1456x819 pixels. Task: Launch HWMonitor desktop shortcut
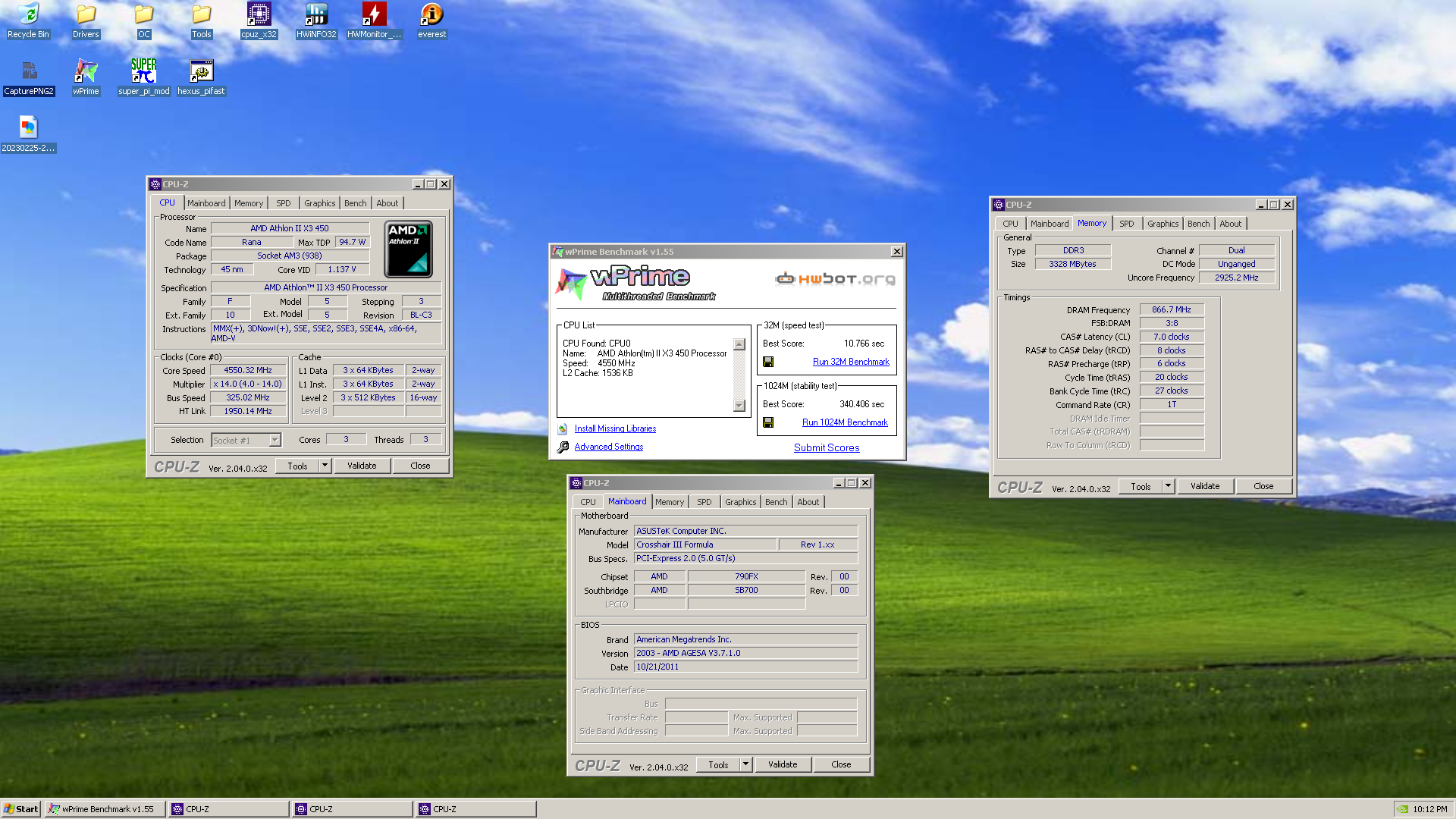(x=374, y=20)
